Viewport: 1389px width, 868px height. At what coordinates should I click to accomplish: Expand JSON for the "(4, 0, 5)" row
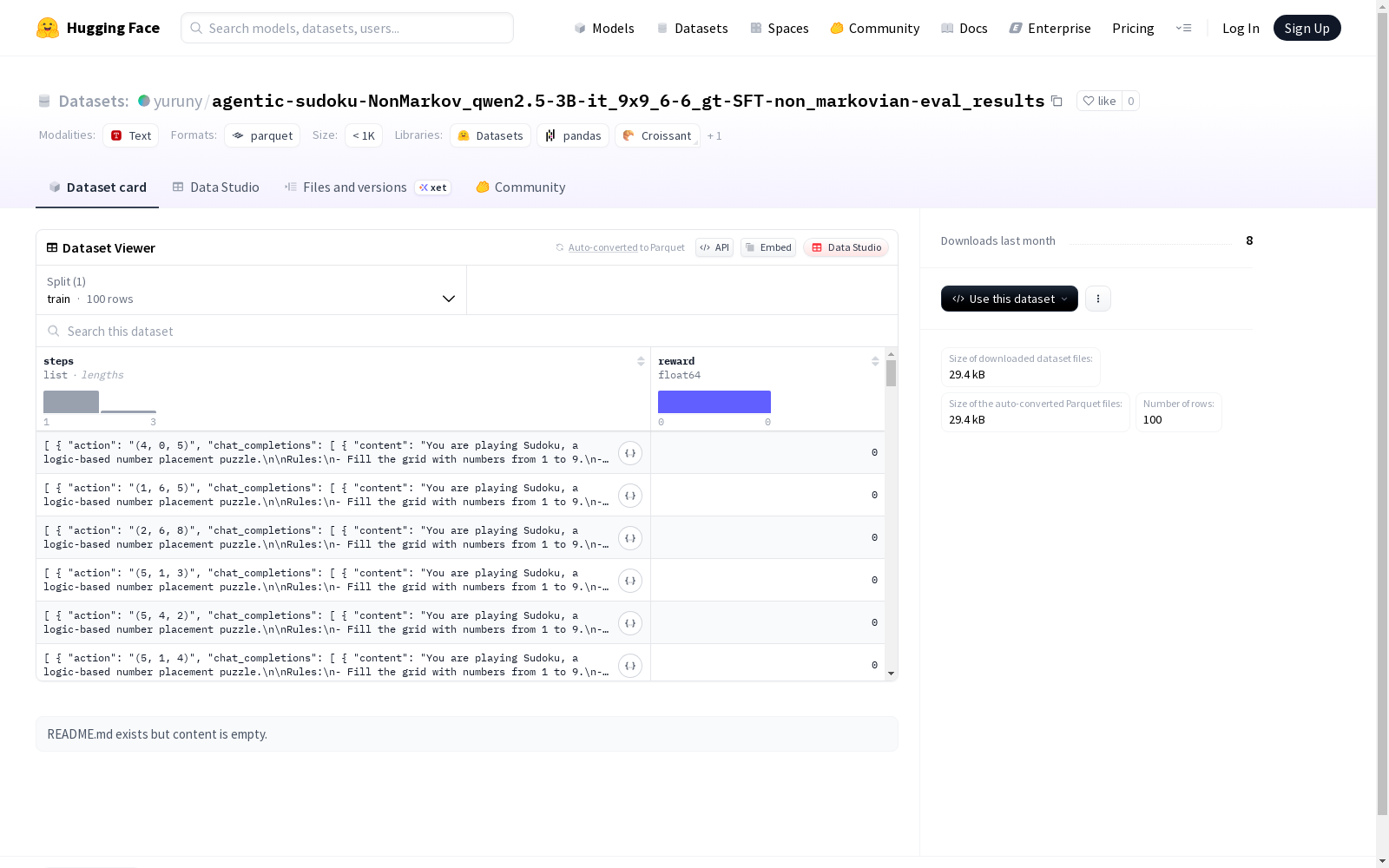630,452
